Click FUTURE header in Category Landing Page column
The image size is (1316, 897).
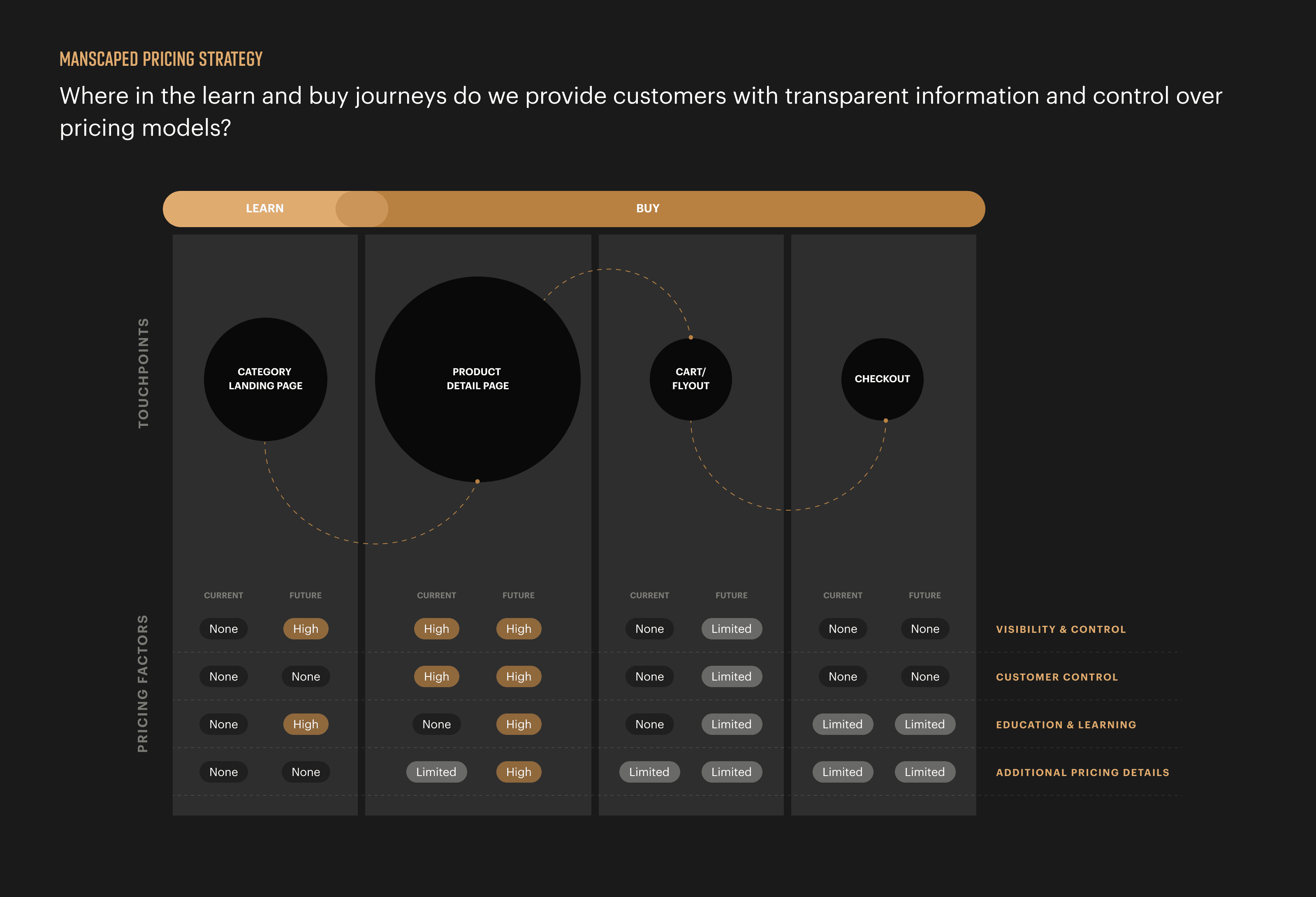pyautogui.click(x=306, y=595)
